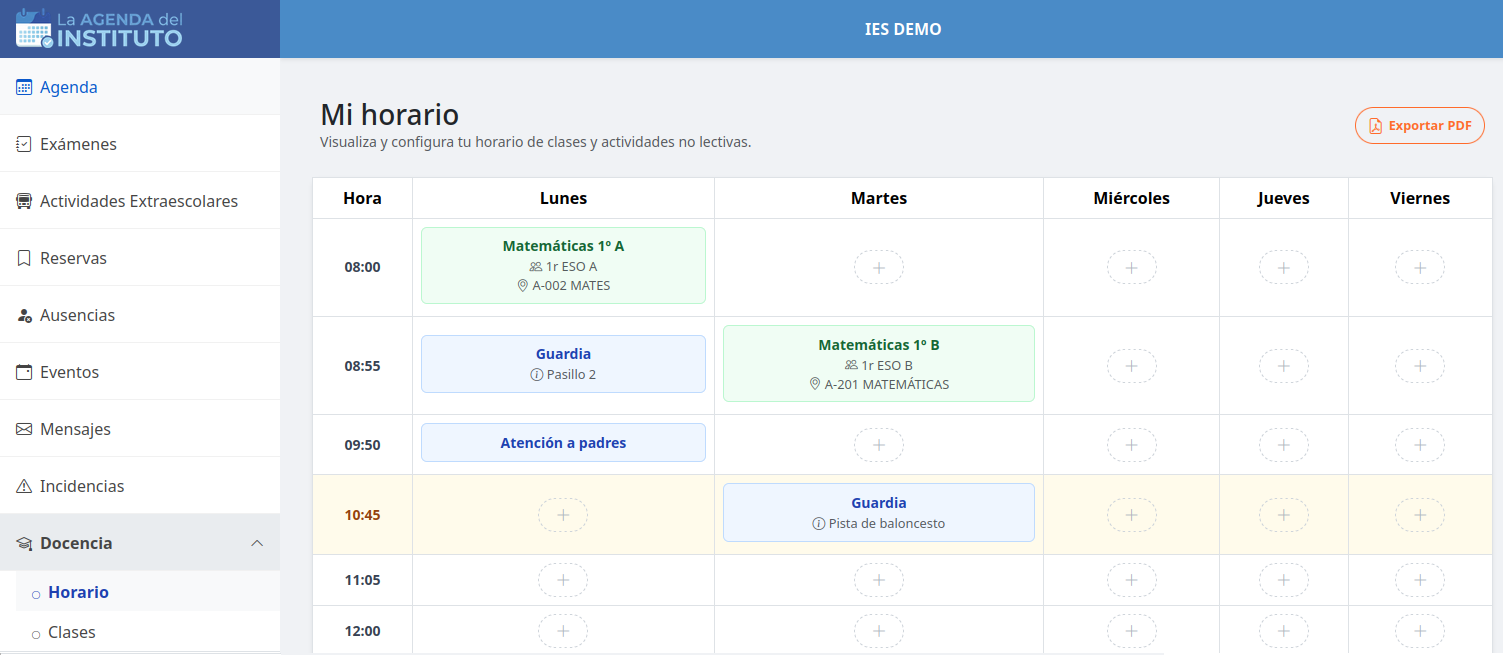This screenshot has width=1503, height=655.
Task: Open the Exámenes menu item
Action: pos(140,144)
